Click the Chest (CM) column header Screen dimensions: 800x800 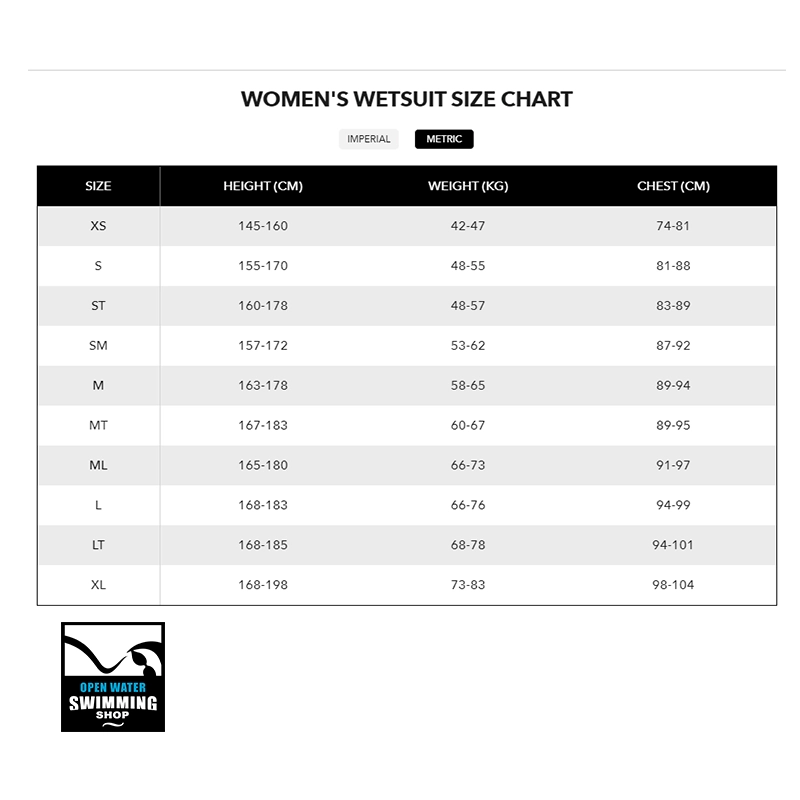[673, 186]
